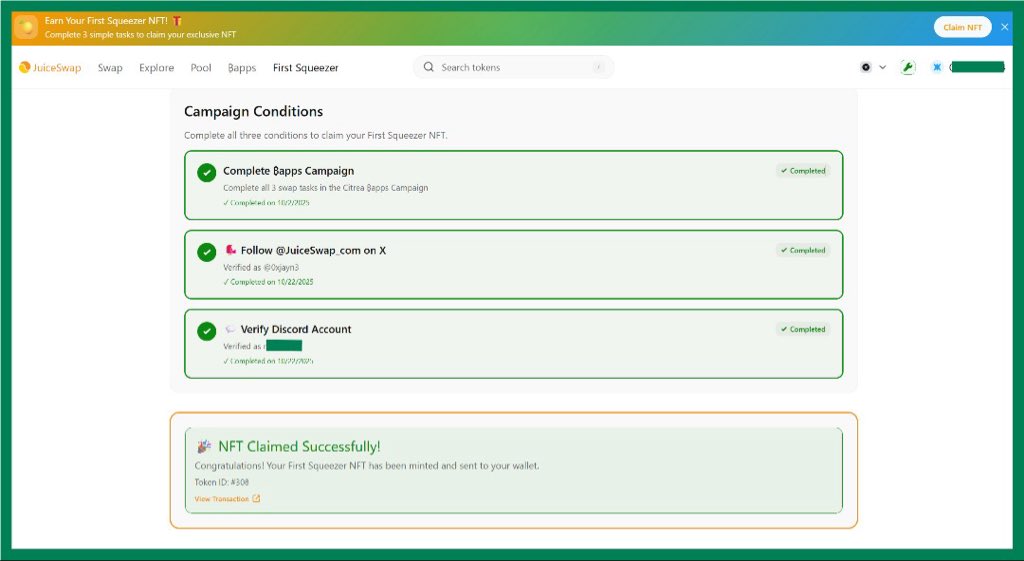This screenshot has width=1024, height=561.
Task: Click the 'Follow @JuiceSwap_com on X' title
Action: tap(313, 250)
